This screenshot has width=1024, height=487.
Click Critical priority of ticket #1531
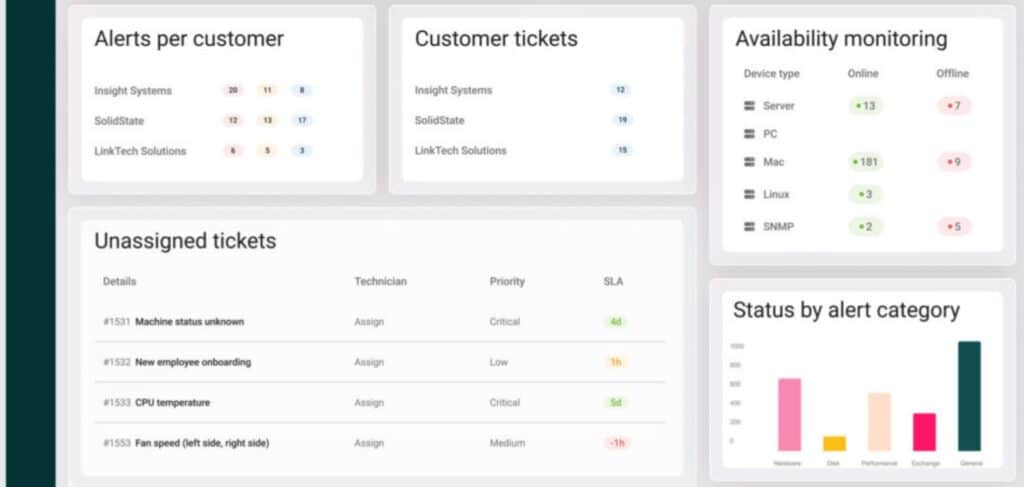(x=505, y=322)
